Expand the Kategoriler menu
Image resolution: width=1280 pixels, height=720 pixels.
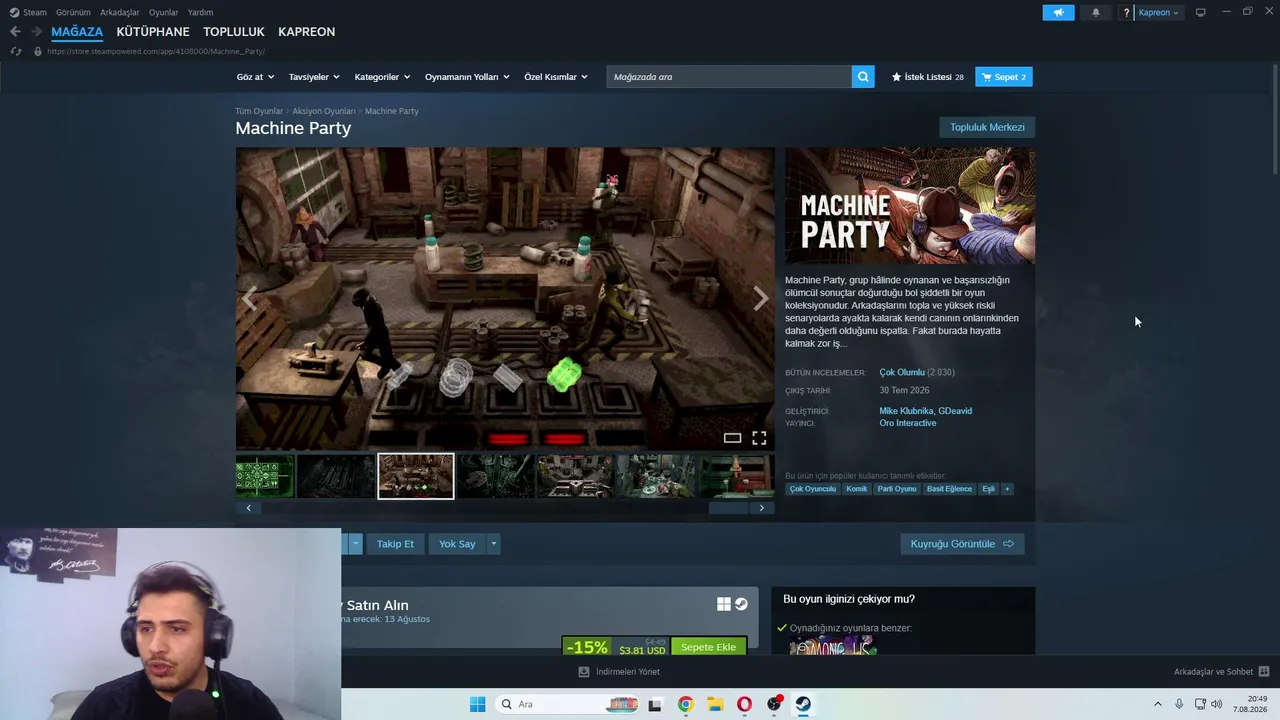[382, 77]
